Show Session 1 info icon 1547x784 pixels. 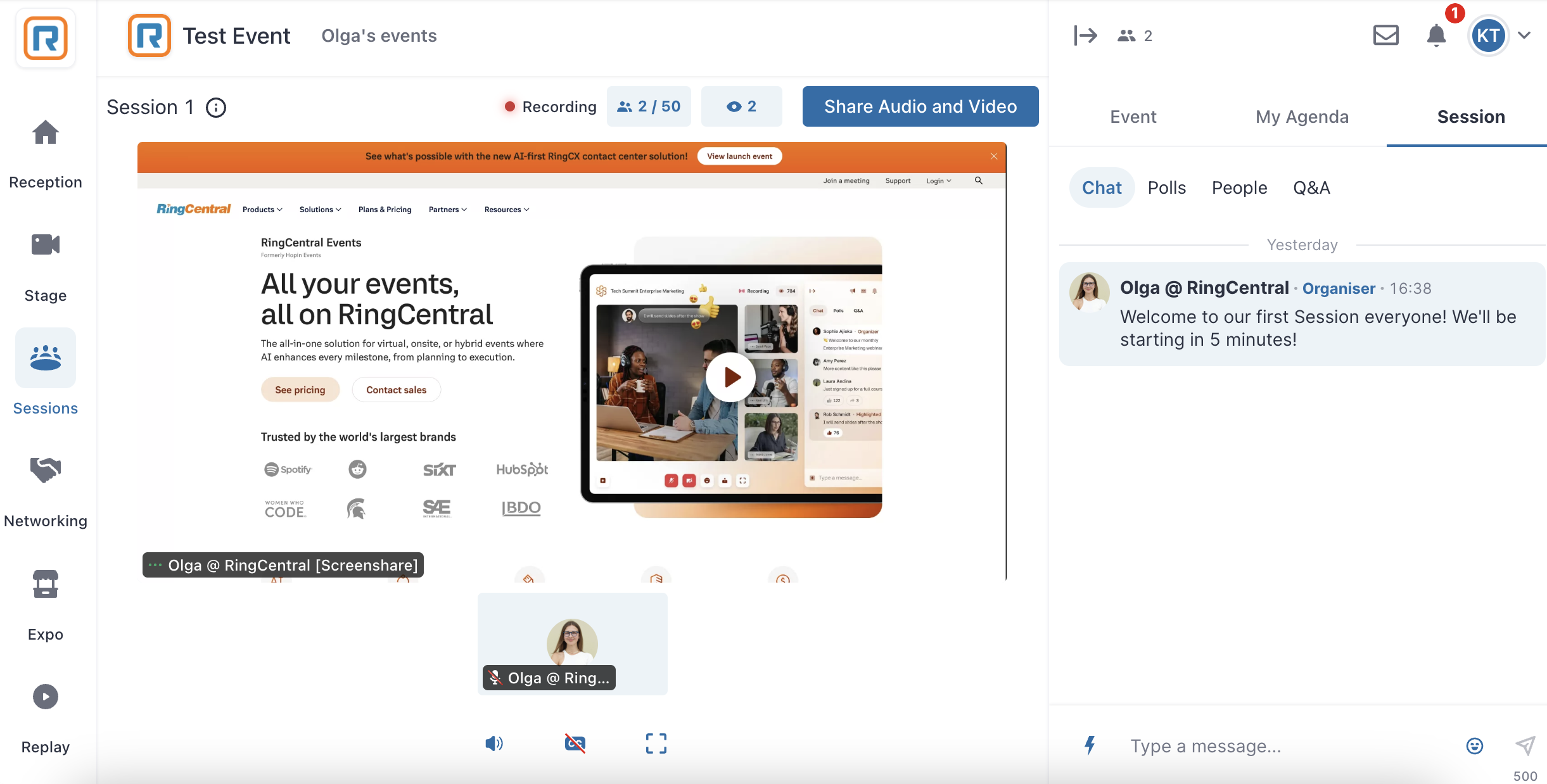216,108
